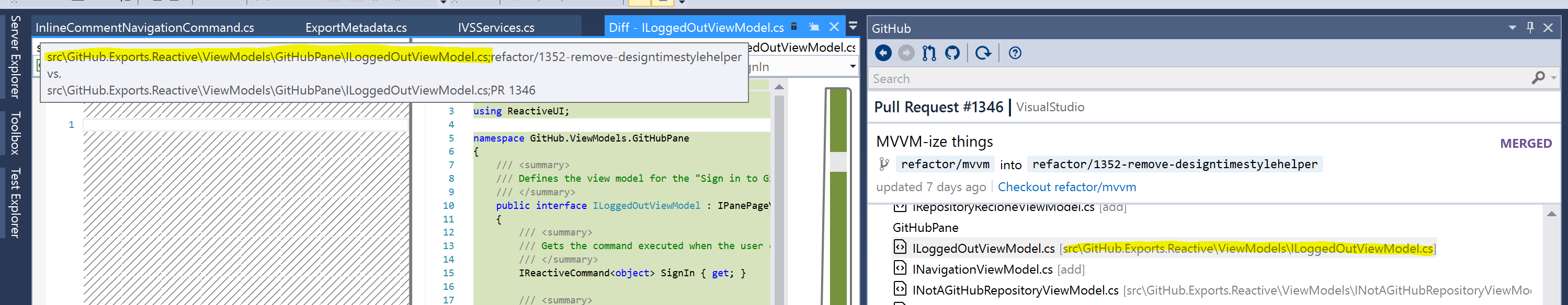
Task: Refresh the GitHub pane
Action: tap(983, 53)
